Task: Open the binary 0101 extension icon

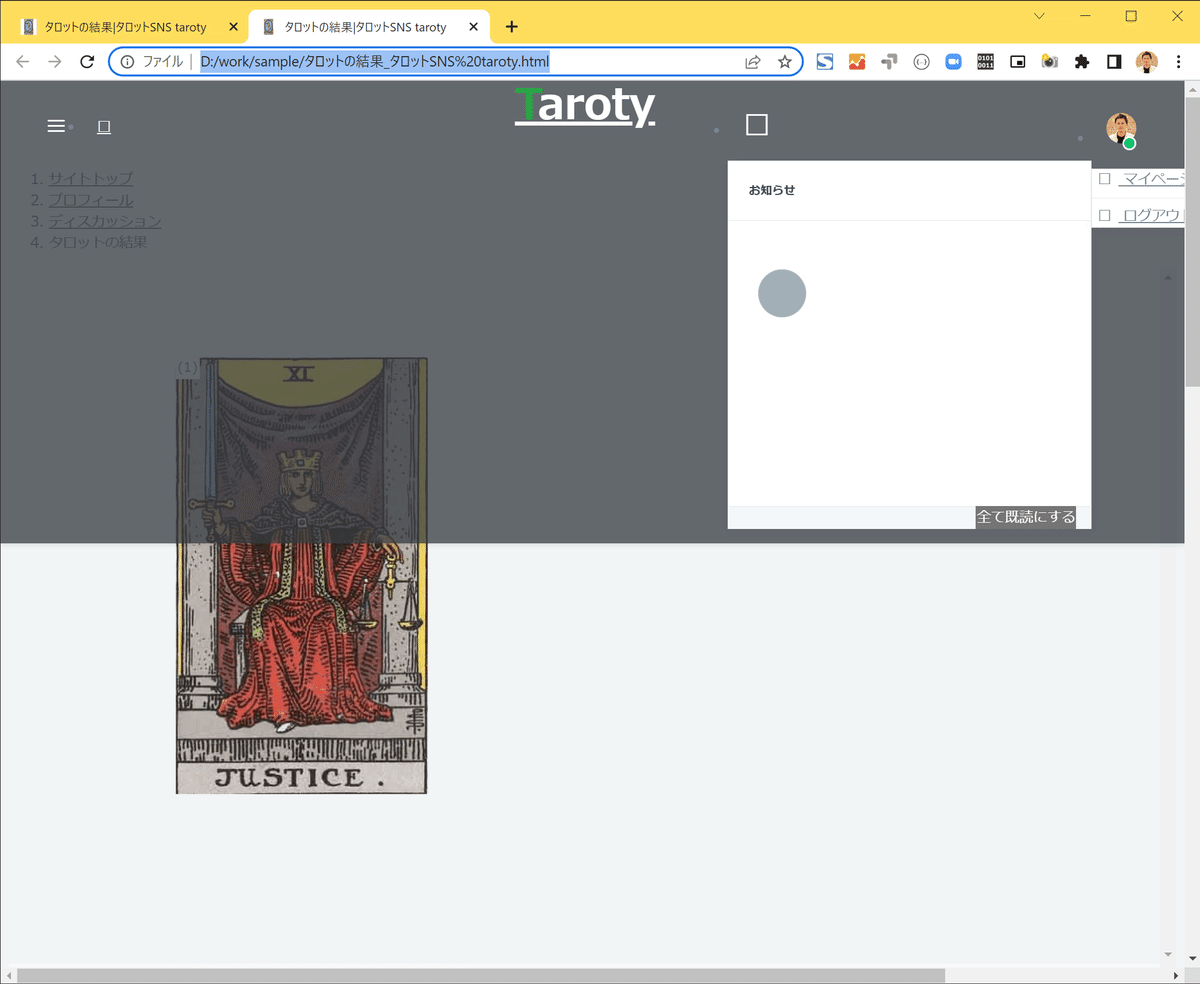Action: click(985, 62)
